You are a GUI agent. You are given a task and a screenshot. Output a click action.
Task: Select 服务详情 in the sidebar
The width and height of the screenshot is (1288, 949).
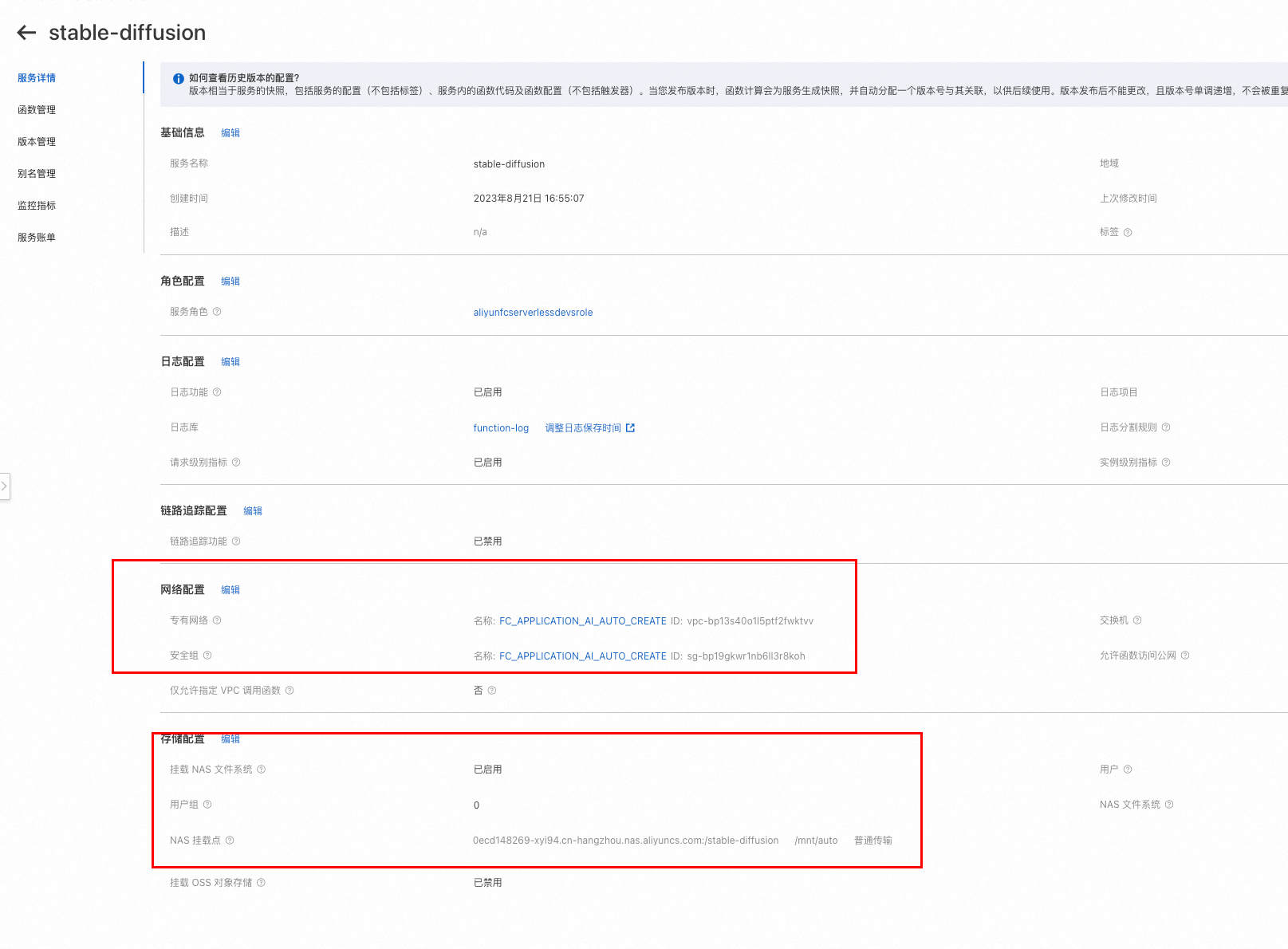37,78
